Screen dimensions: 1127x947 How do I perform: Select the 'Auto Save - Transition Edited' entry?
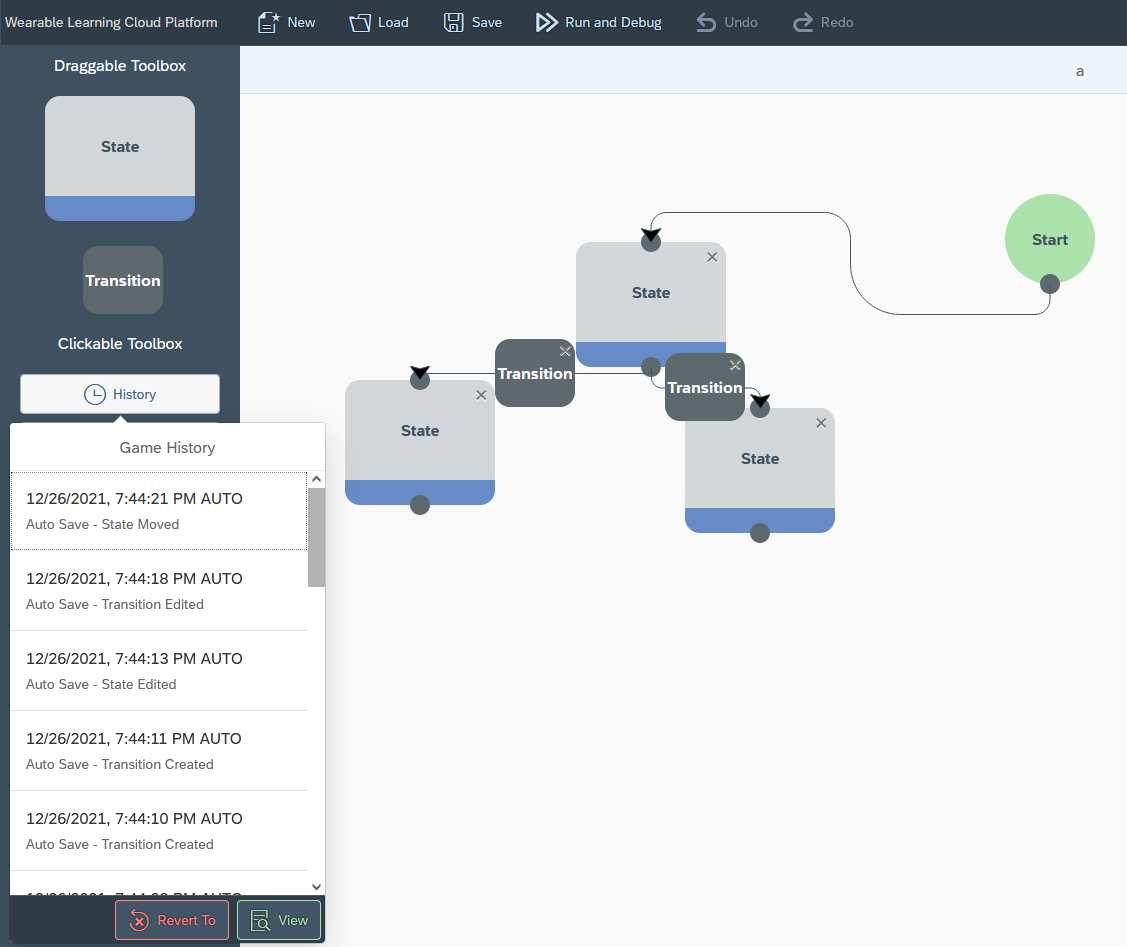pos(160,591)
